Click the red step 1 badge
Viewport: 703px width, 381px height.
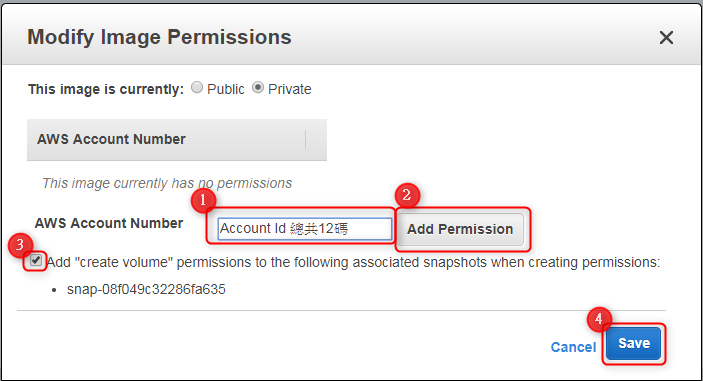point(203,200)
